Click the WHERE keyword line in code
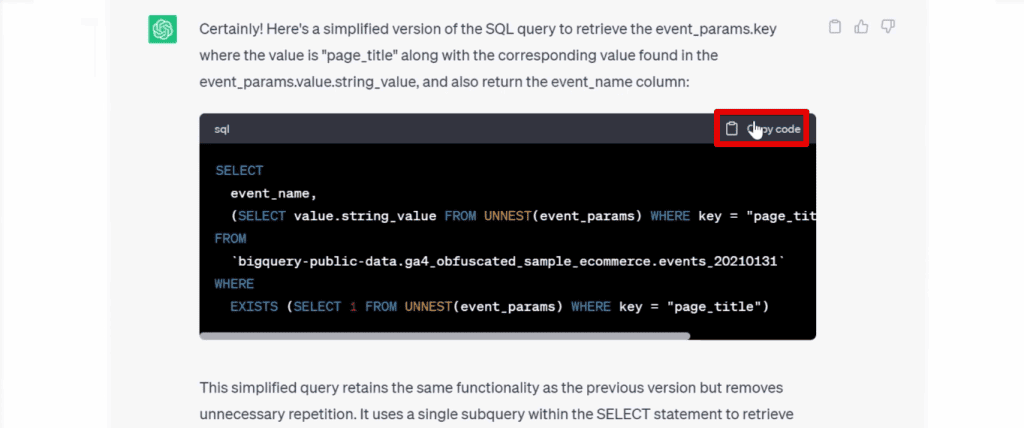 [234, 284]
